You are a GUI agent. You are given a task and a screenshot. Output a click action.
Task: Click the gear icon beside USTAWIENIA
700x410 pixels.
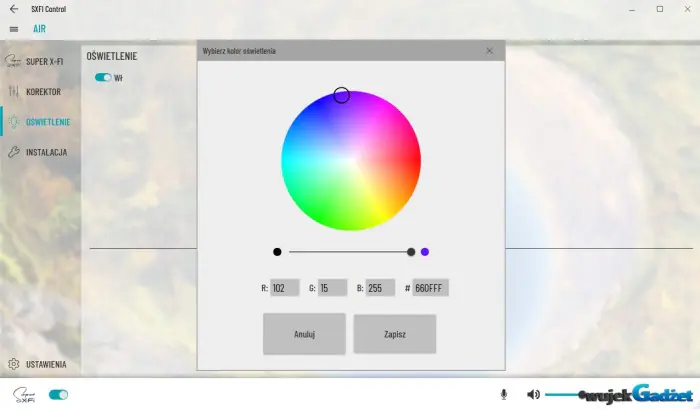pos(14,364)
